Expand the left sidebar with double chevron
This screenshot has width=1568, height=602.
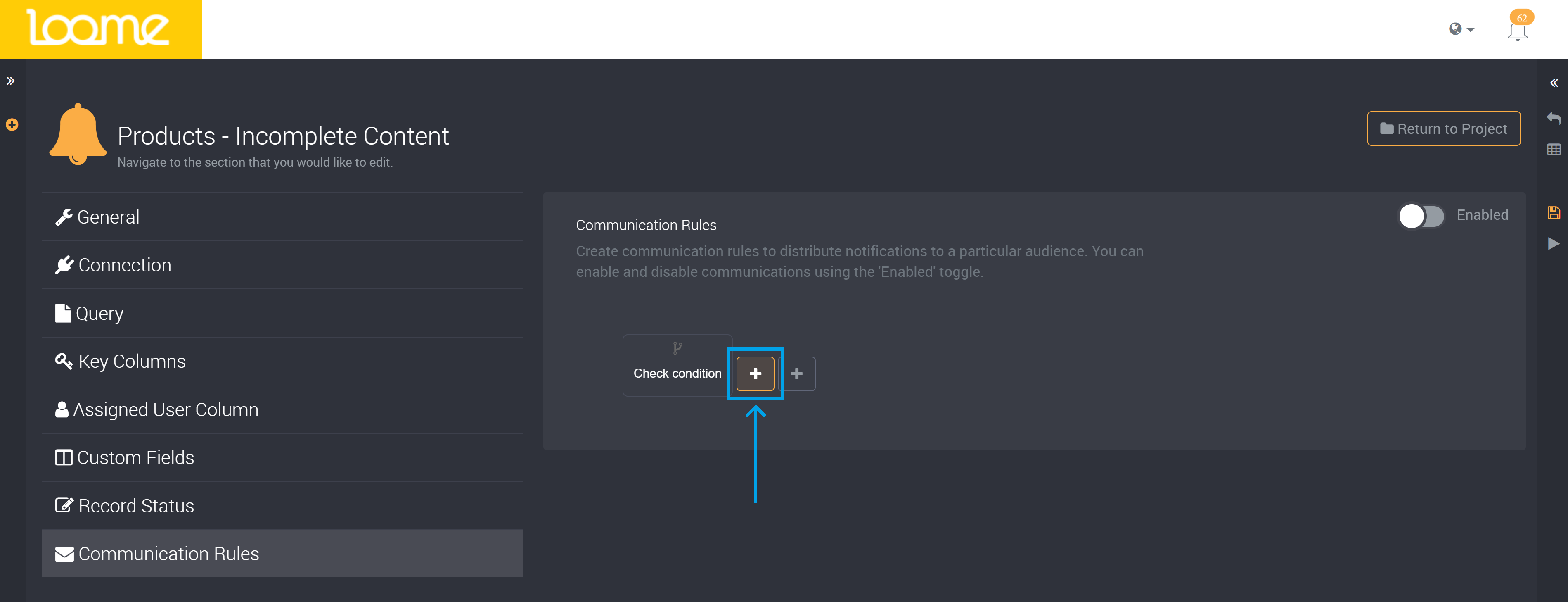(x=11, y=81)
